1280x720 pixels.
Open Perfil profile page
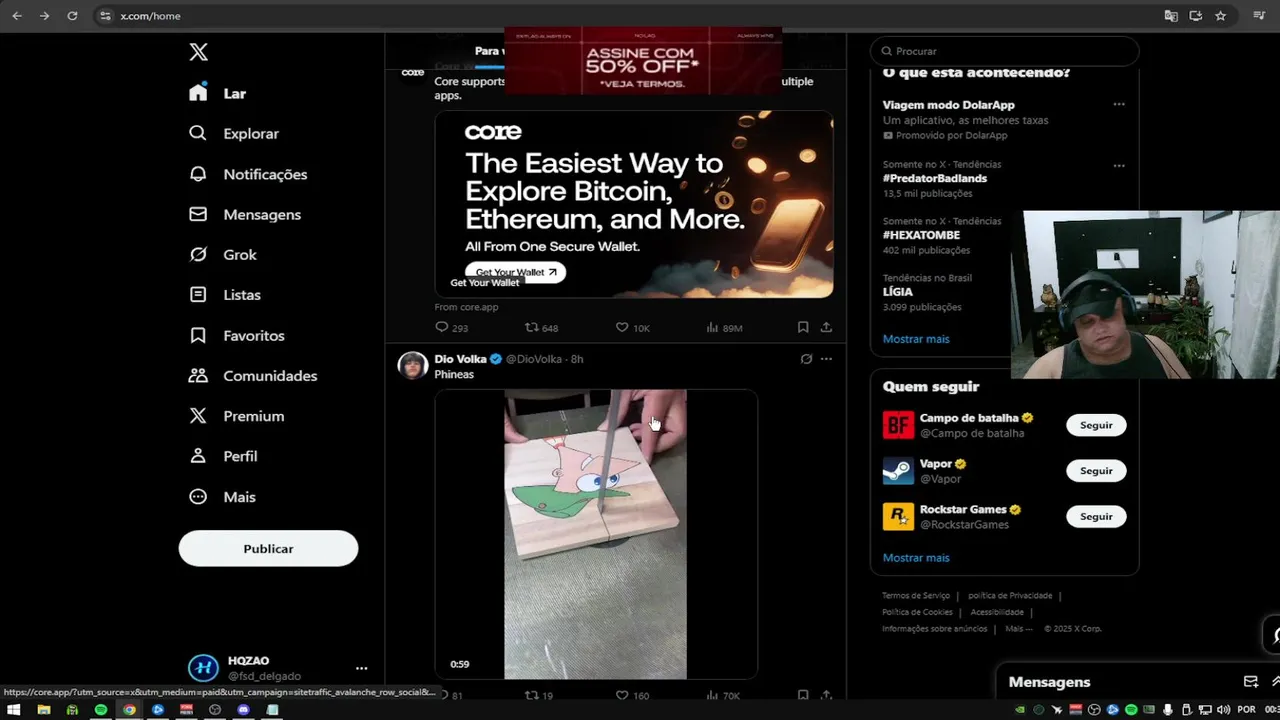point(223,456)
